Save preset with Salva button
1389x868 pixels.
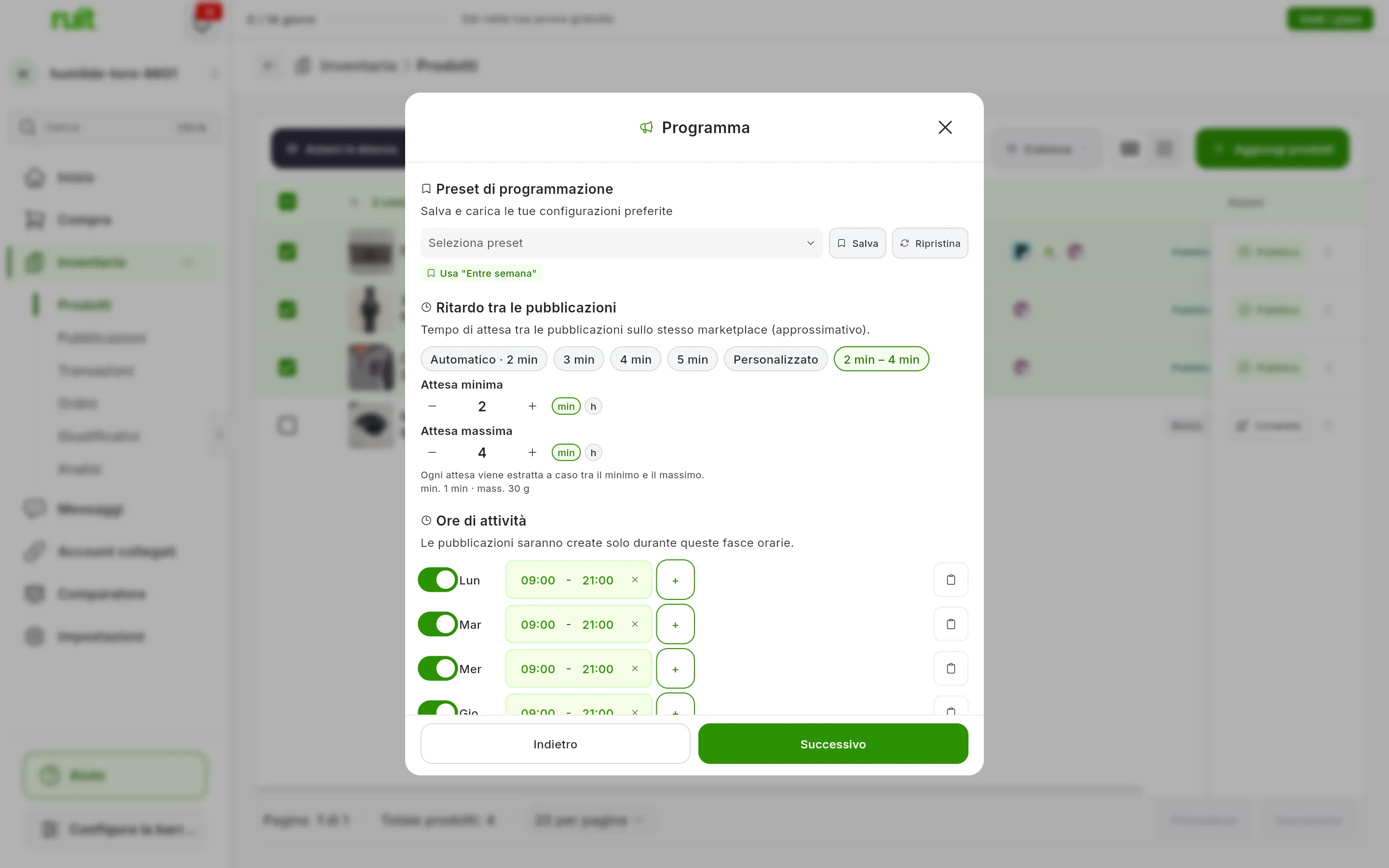(858, 243)
